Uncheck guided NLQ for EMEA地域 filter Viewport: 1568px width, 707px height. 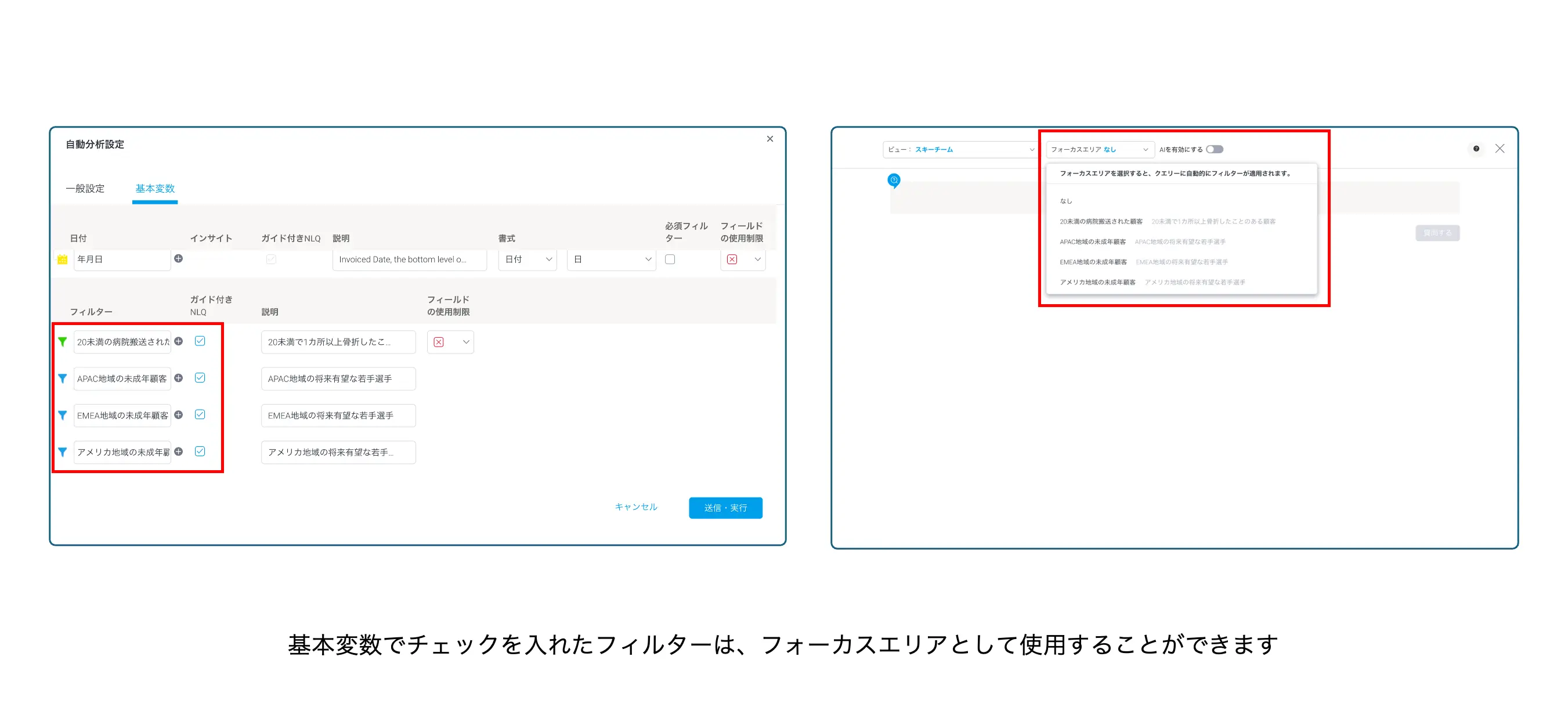200,414
